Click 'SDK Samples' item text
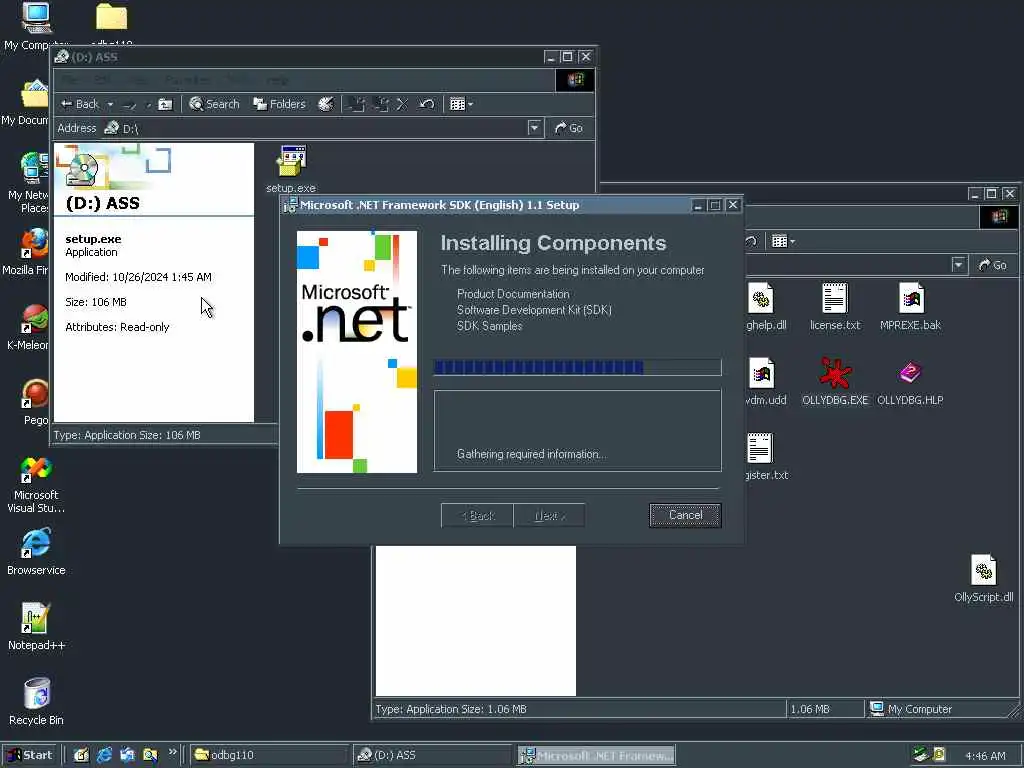1024x768 pixels. [x=489, y=326]
